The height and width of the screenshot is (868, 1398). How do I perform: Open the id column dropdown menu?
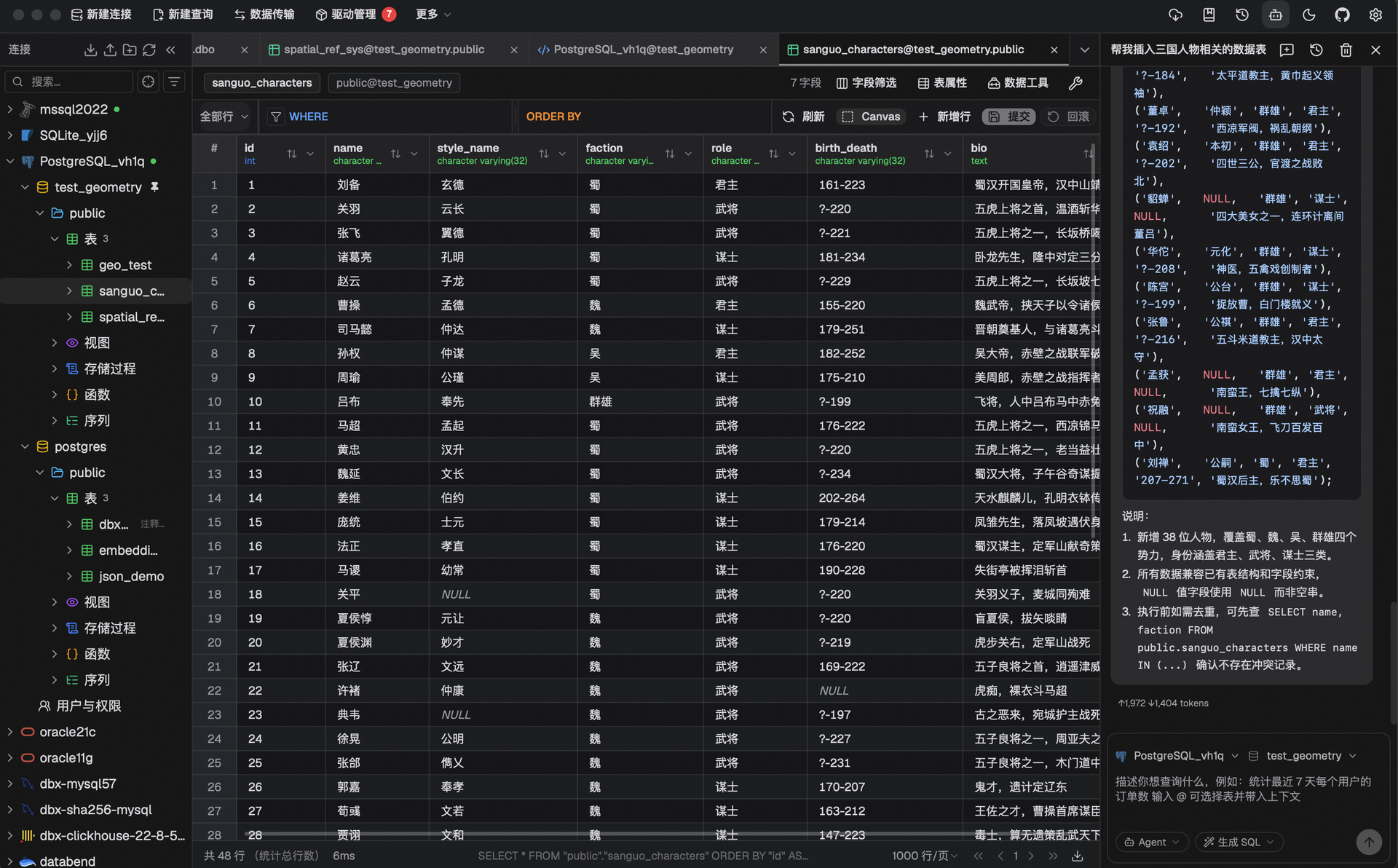tap(310, 154)
